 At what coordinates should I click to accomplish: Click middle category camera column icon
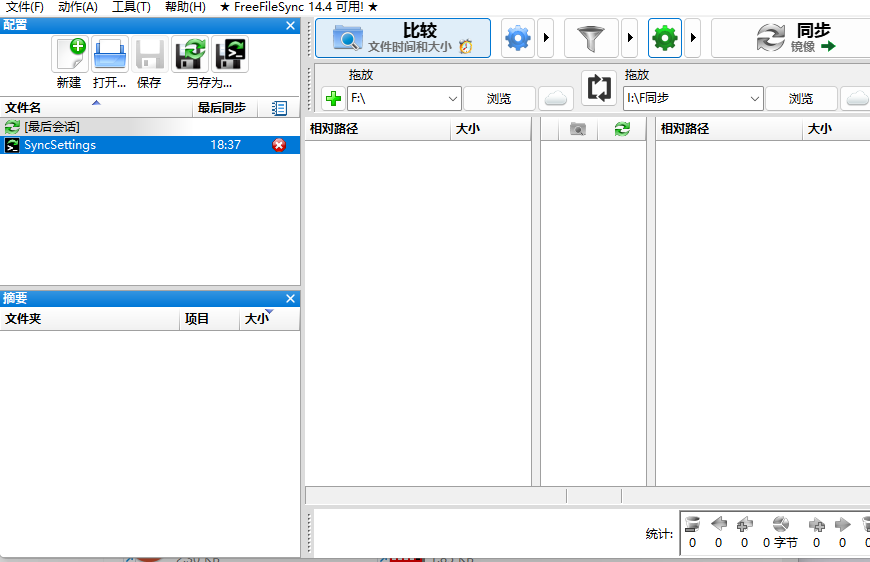click(x=578, y=129)
